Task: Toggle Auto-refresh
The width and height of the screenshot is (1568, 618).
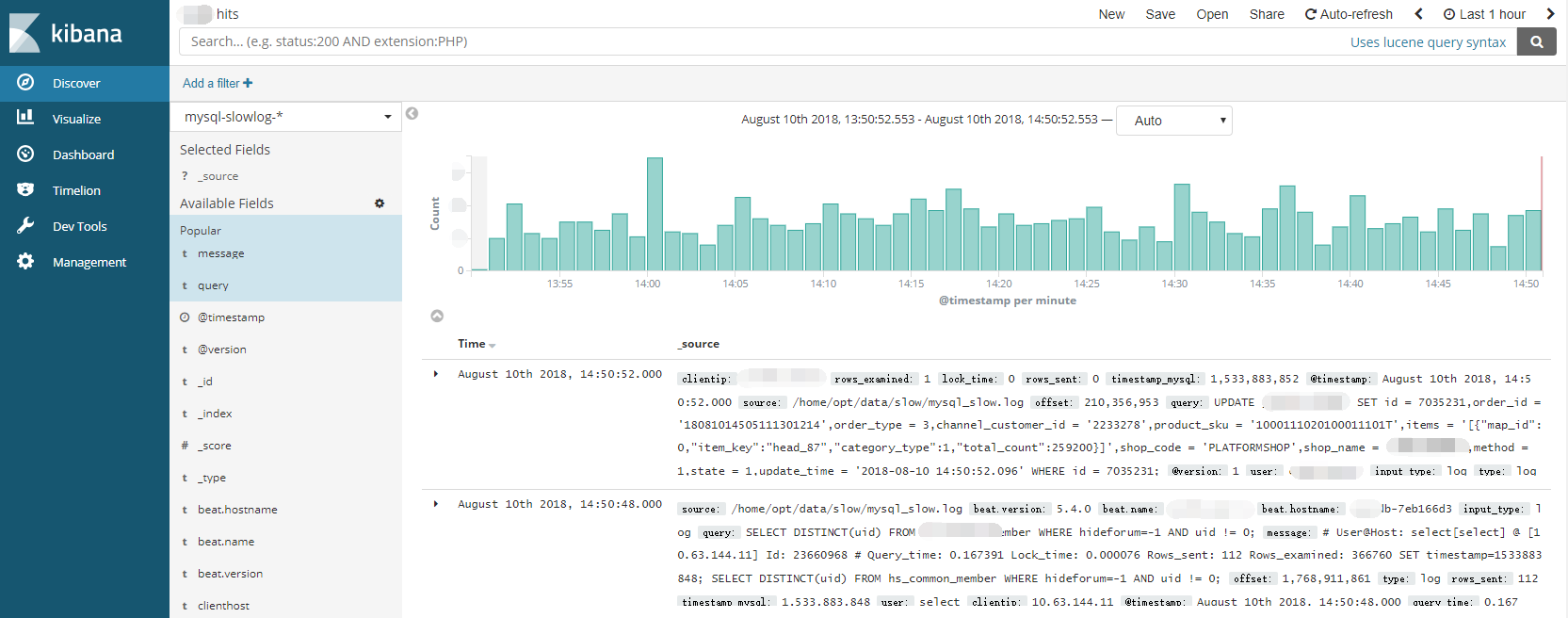Action: (x=1348, y=14)
